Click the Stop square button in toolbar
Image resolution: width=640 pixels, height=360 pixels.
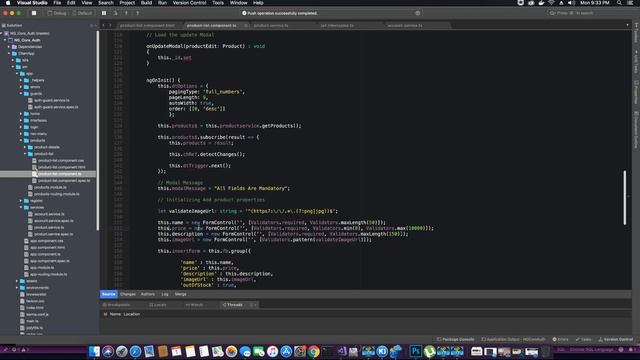[34, 13]
